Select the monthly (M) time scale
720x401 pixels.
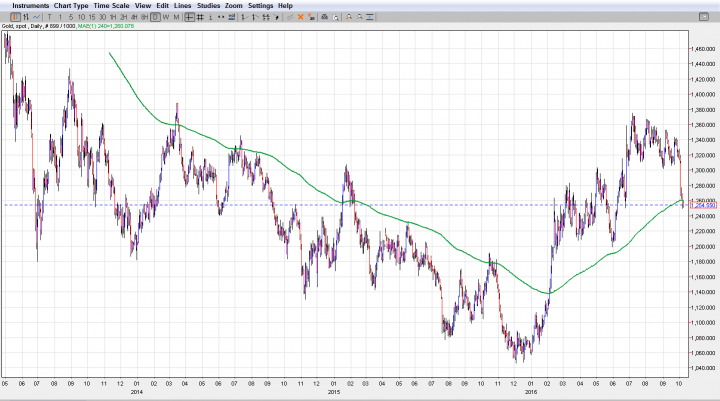pyautogui.click(x=177, y=17)
